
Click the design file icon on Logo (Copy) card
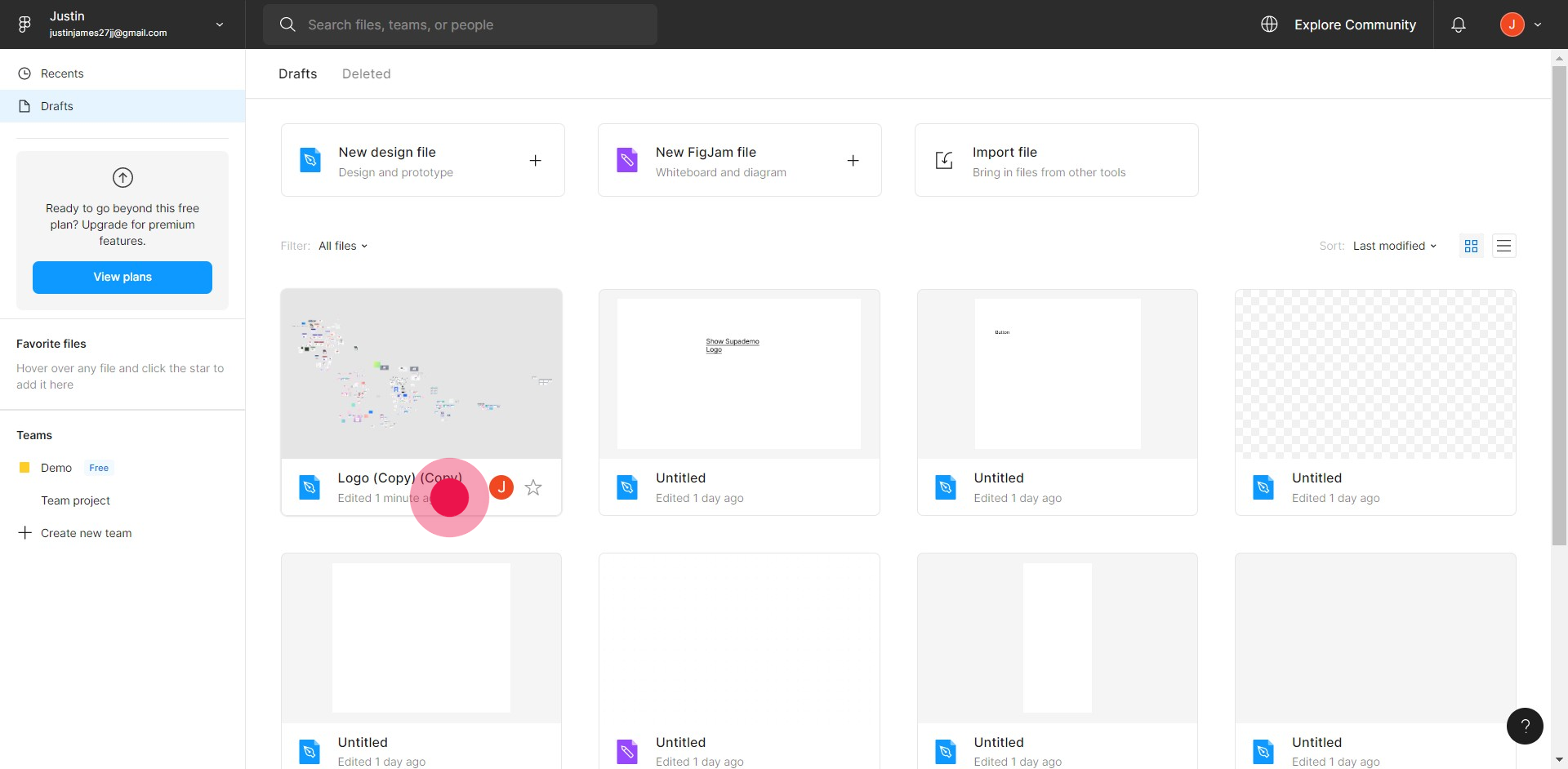pos(310,487)
